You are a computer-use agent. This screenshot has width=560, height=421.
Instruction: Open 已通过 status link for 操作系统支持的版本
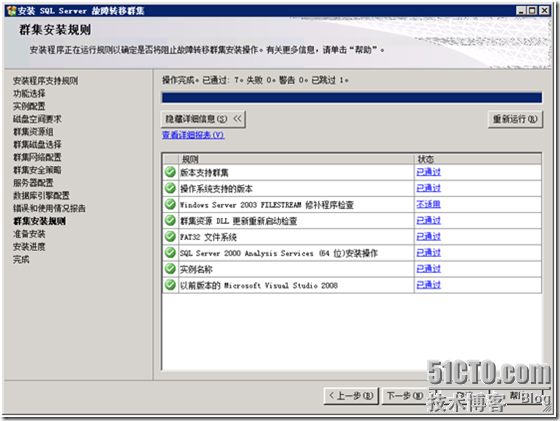click(x=429, y=188)
